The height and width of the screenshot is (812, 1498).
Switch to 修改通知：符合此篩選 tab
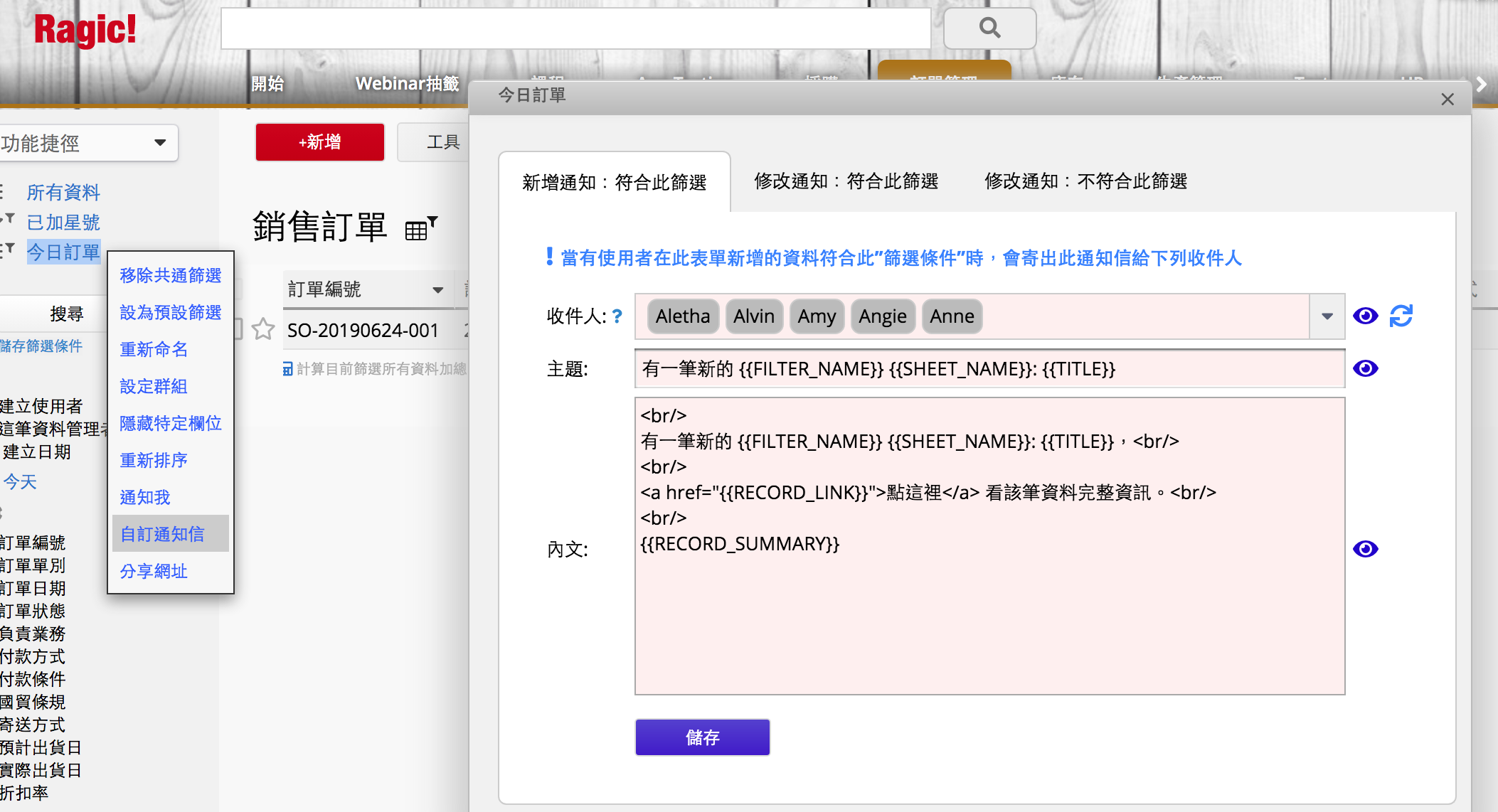[846, 181]
